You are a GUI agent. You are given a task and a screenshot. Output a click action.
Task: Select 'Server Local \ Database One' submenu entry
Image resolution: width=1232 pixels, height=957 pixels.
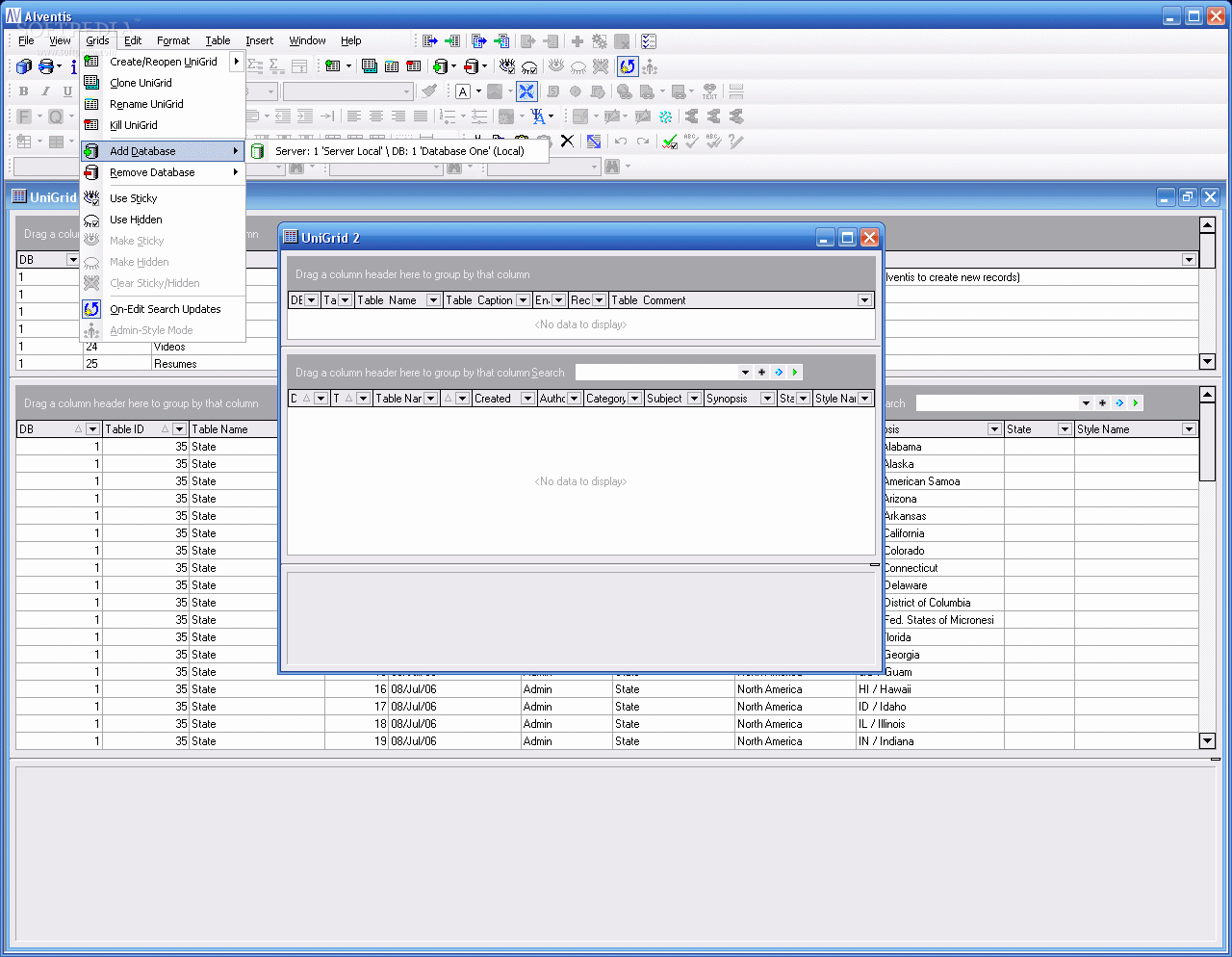pyautogui.click(x=398, y=151)
